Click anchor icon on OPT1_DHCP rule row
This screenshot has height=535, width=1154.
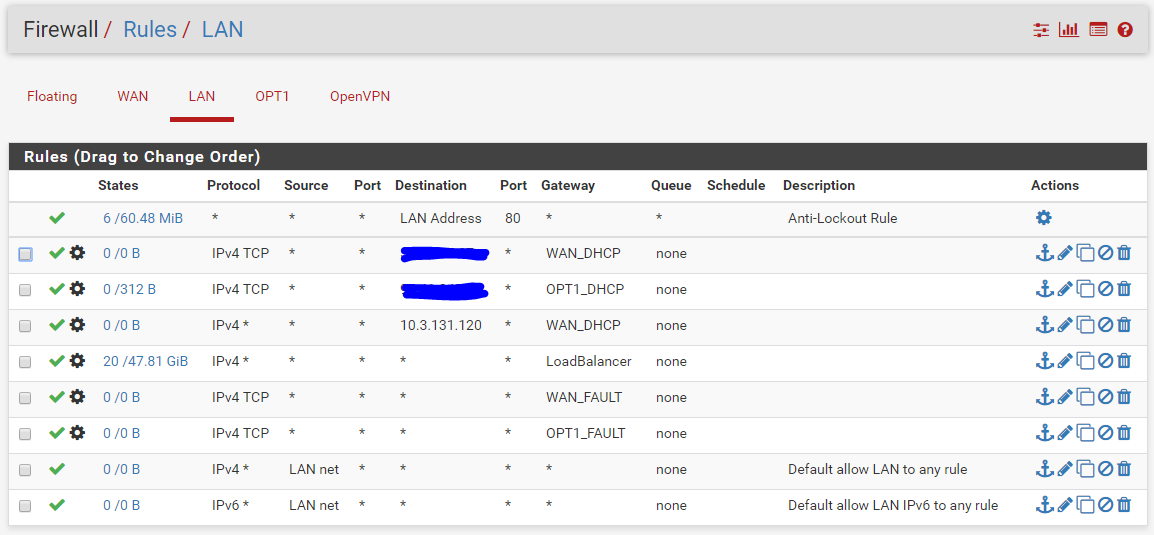coord(1044,289)
